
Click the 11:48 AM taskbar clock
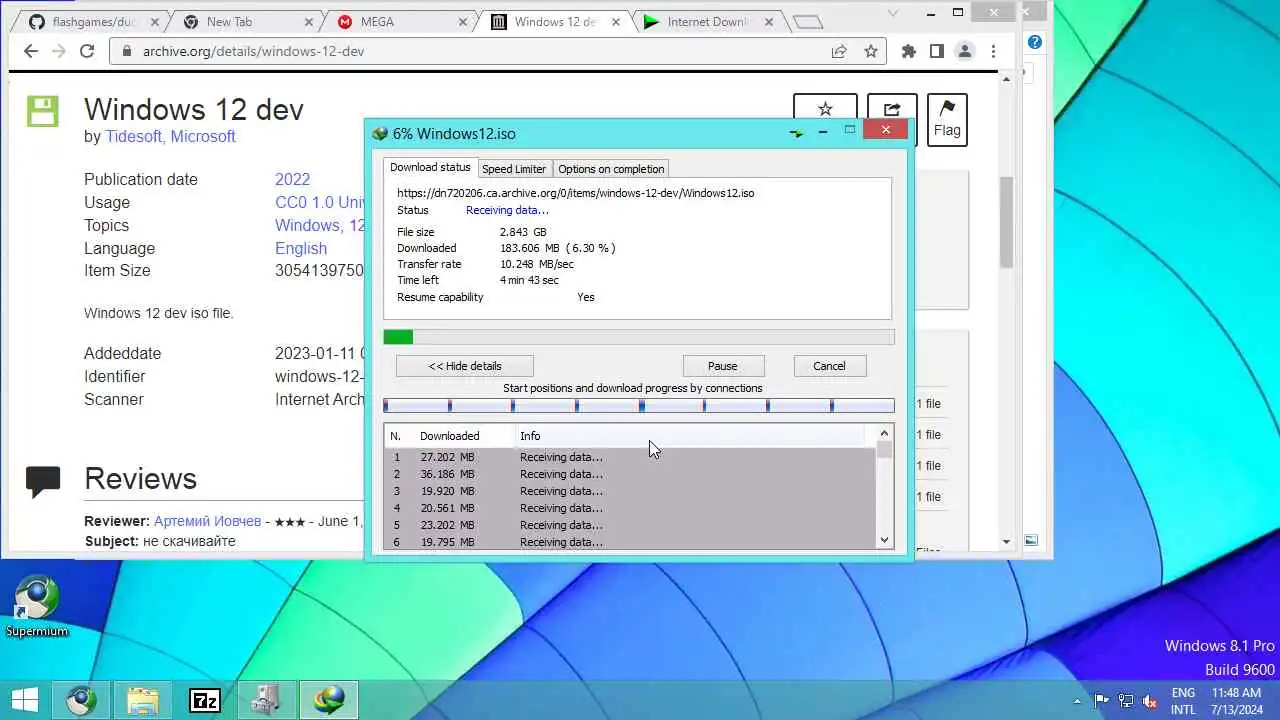(x=1236, y=693)
